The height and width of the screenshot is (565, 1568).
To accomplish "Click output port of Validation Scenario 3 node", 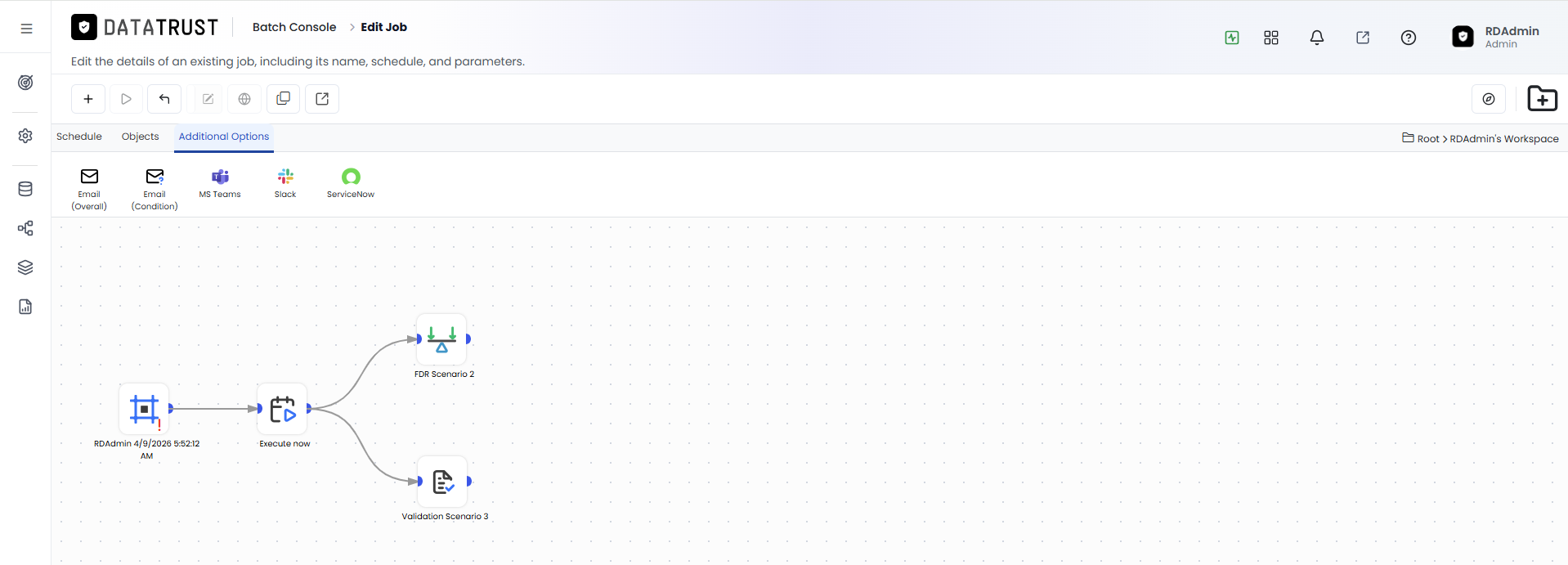I will pyautogui.click(x=469, y=481).
